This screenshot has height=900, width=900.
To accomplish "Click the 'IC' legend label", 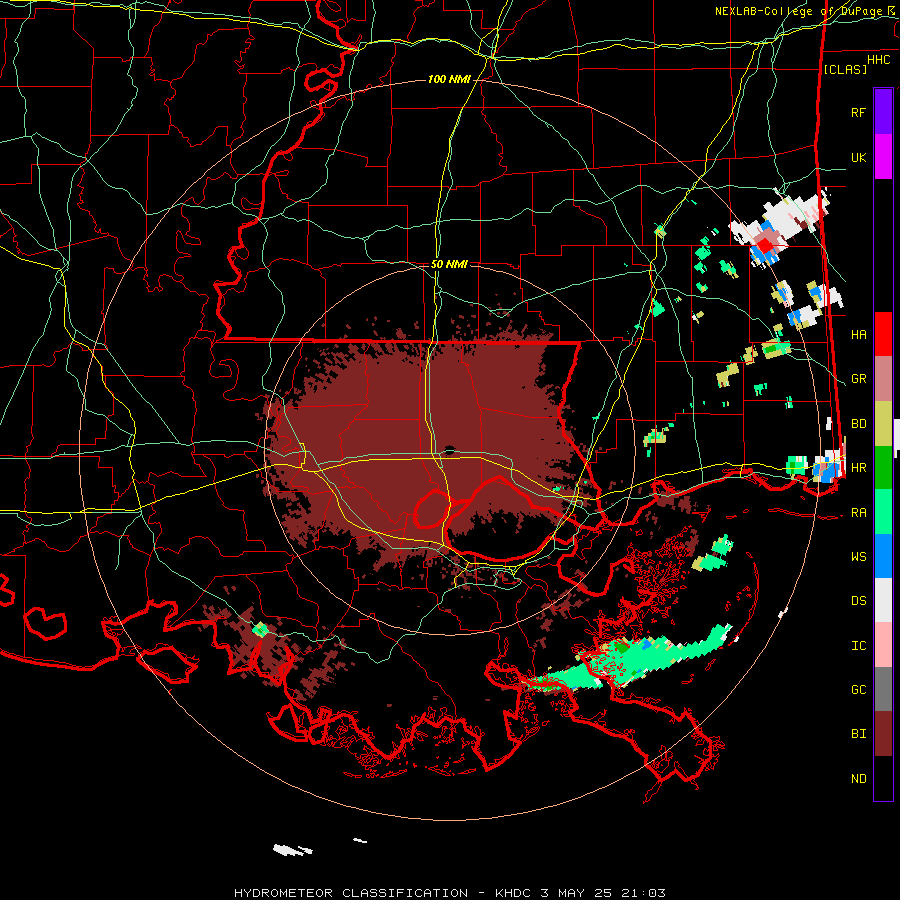I will (858, 646).
